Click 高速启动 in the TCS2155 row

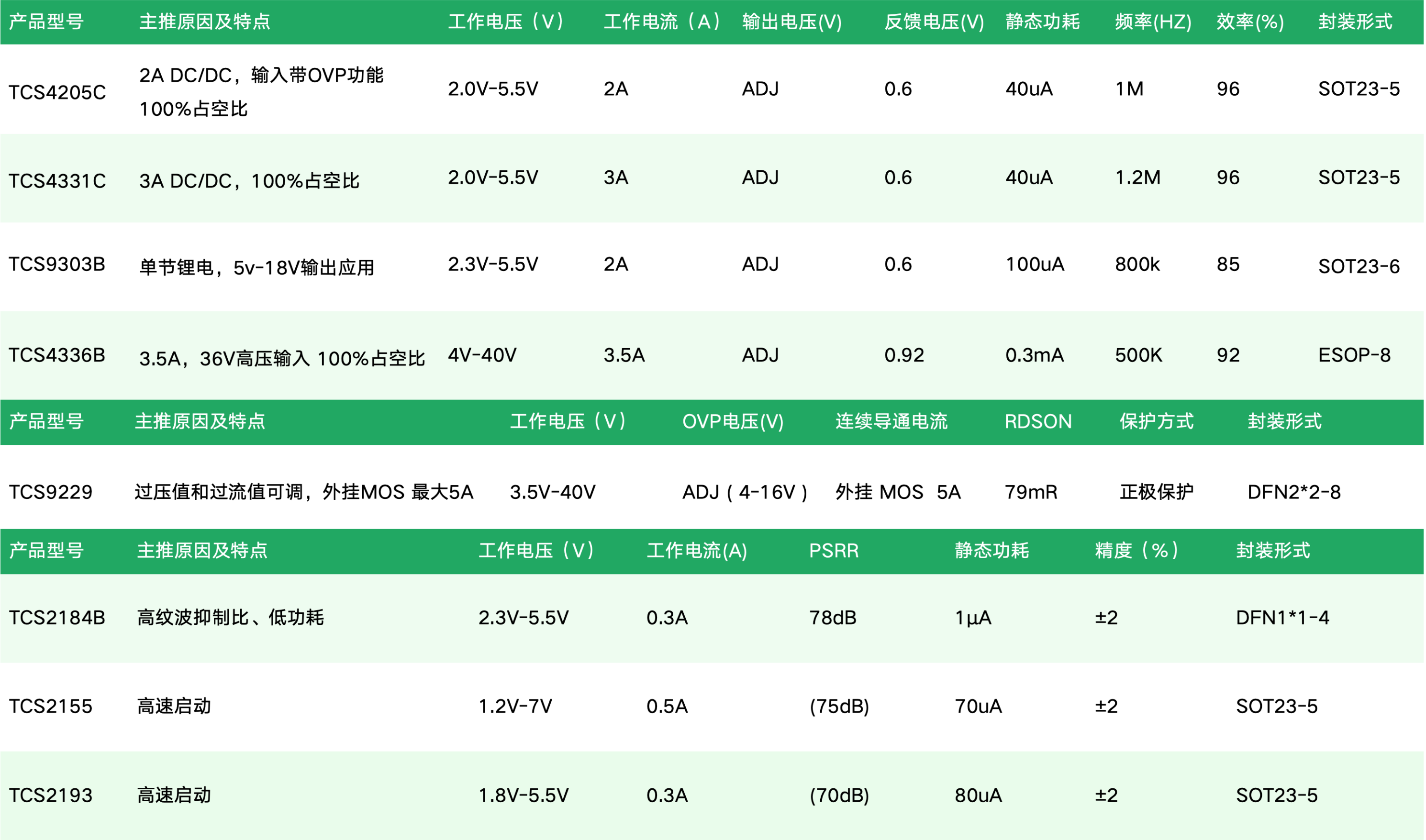(x=174, y=707)
